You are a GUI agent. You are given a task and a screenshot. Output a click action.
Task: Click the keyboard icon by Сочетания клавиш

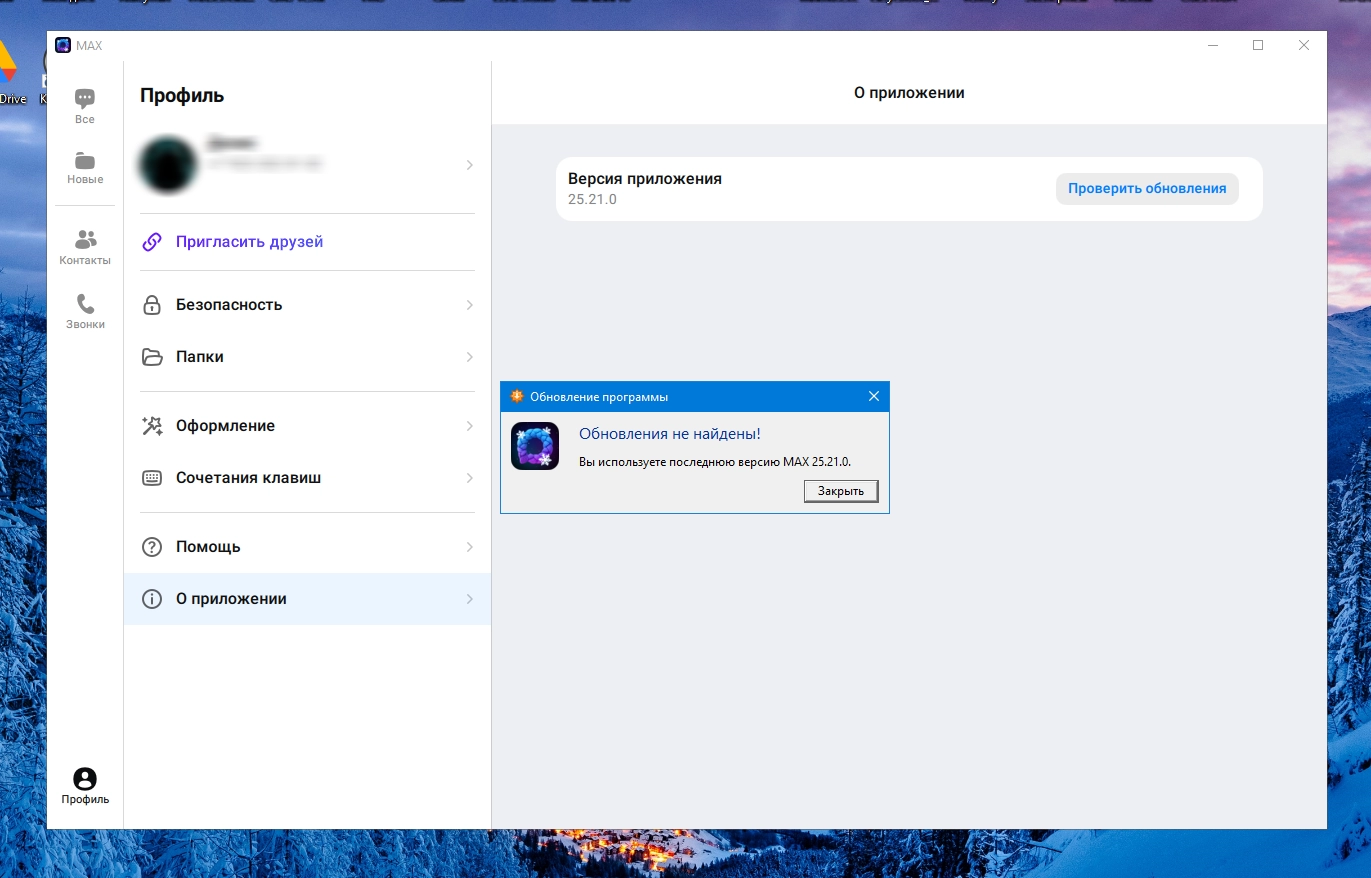(152, 478)
